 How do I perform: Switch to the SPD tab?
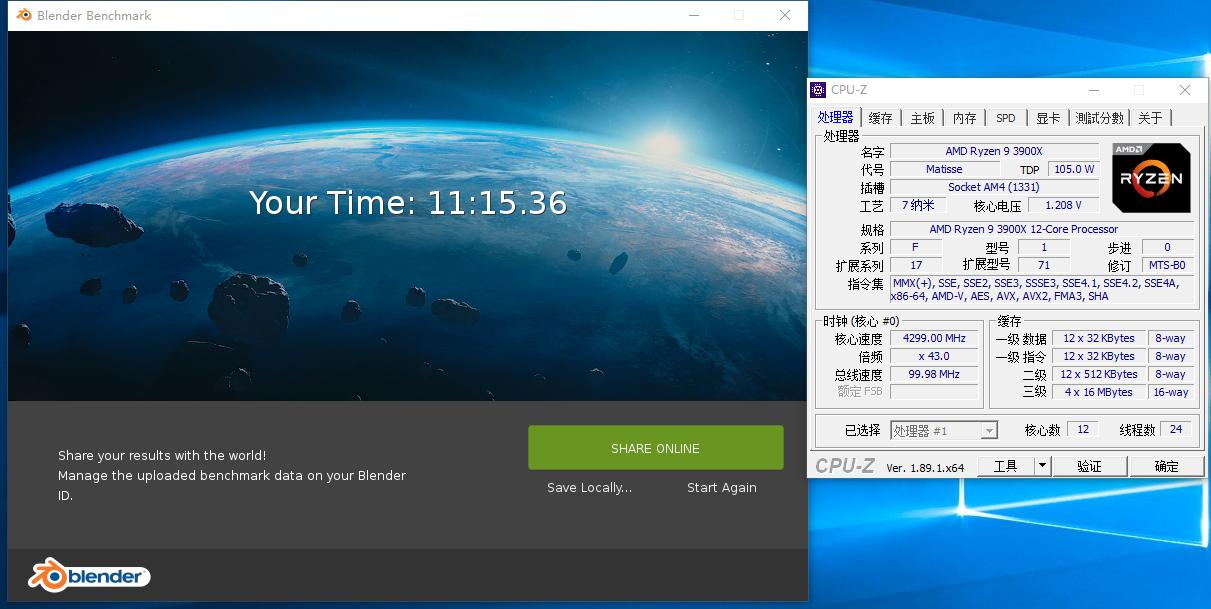coord(1005,117)
